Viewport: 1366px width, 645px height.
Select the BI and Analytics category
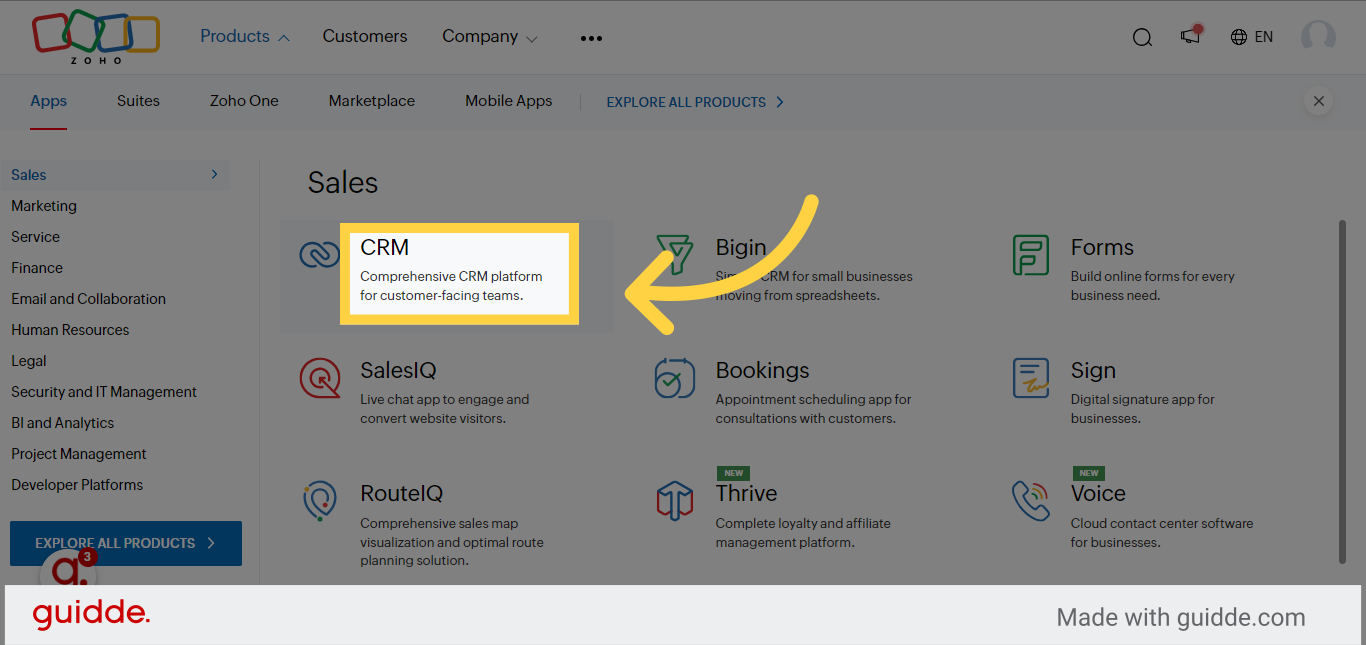(x=62, y=422)
